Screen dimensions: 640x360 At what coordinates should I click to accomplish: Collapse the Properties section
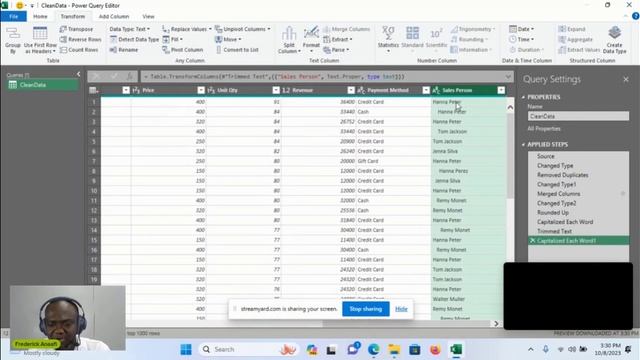524,97
